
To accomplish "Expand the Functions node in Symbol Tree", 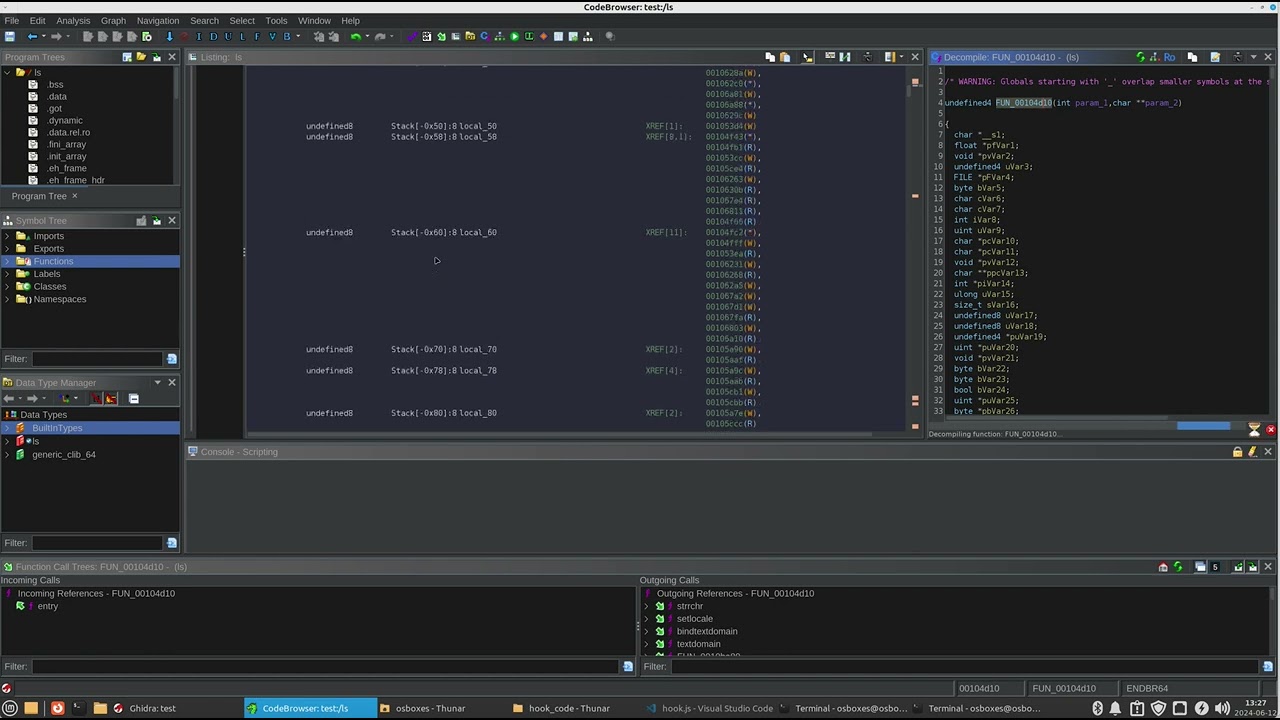I will point(8,261).
